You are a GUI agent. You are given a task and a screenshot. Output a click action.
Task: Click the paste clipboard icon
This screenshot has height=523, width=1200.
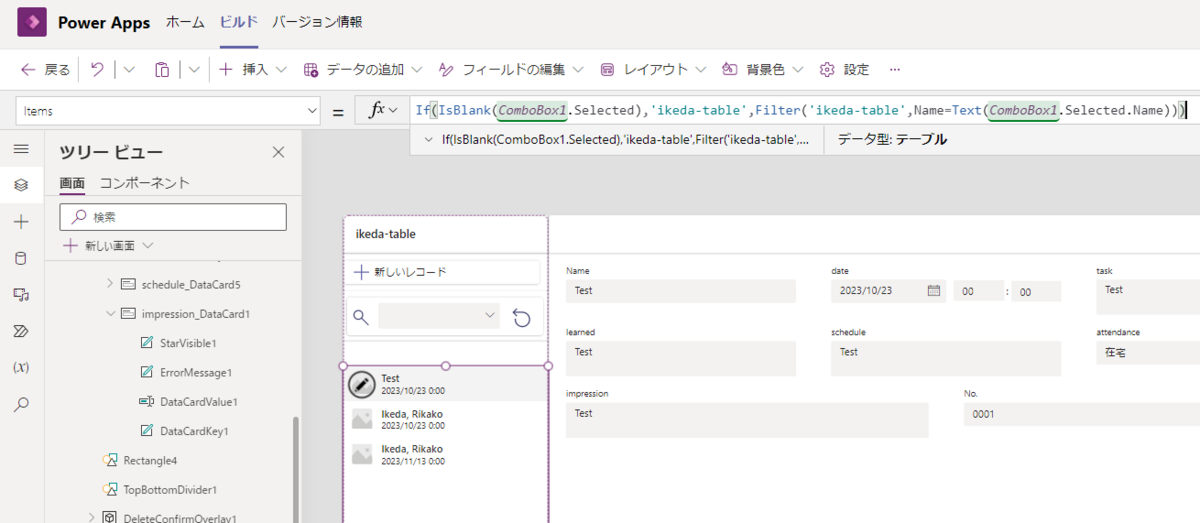coord(162,70)
